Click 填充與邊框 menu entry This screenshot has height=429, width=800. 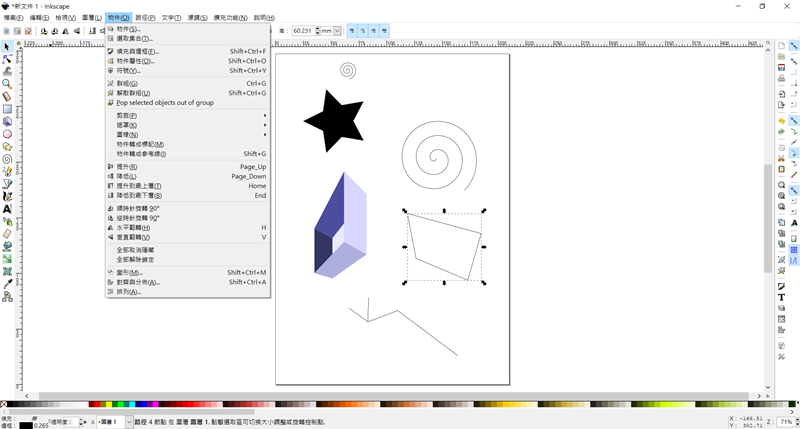pyautogui.click(x=137, y=51)
